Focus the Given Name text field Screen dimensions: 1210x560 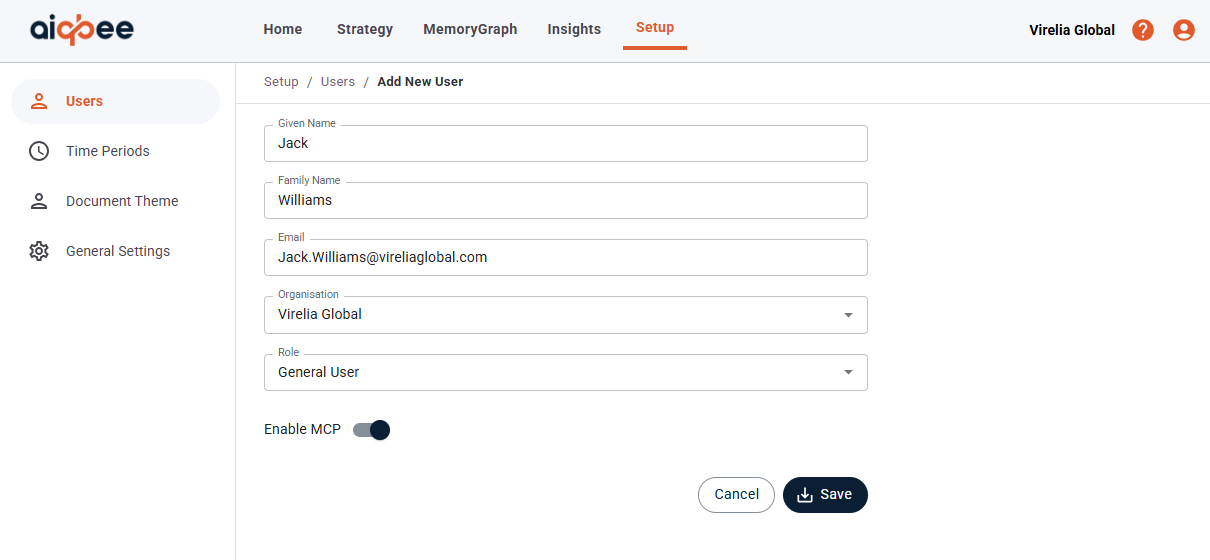point(565,143)
